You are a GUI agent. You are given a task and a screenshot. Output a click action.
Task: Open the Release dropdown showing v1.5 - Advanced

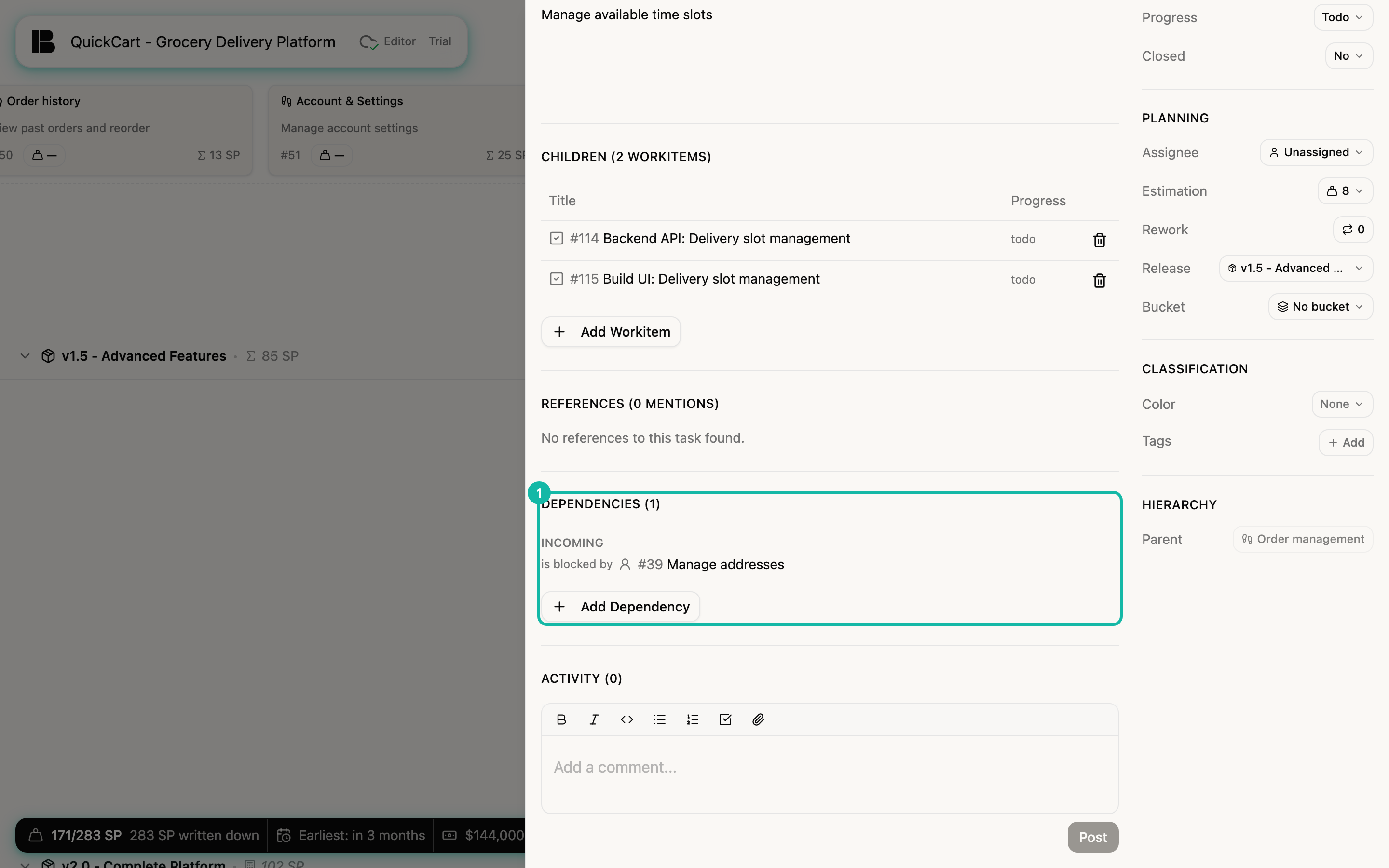(x=1296, y=268)
